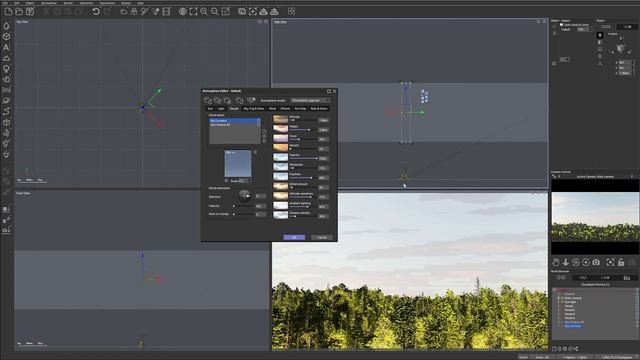Switch to the Sun tab
Viewport: 640px width, 360px height.
coord(210,109)
